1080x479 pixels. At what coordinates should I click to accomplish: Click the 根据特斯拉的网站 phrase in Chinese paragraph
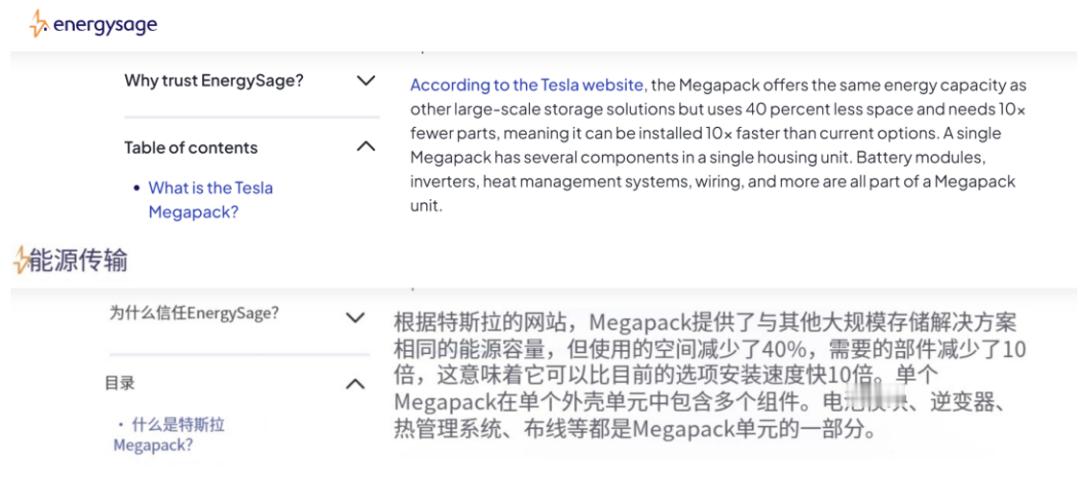point(472,322)
